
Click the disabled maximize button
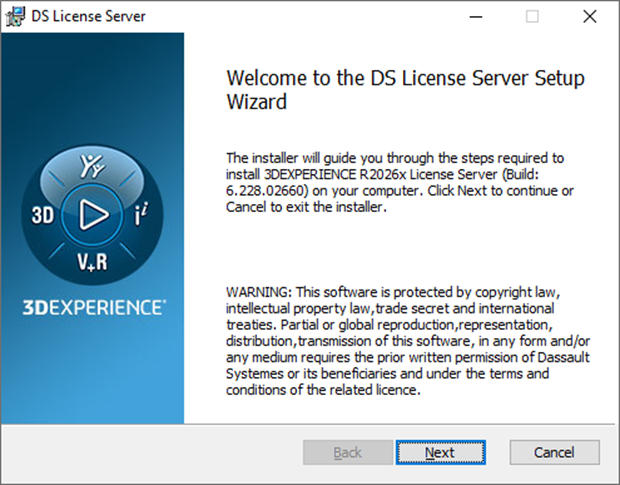[532, 16]
